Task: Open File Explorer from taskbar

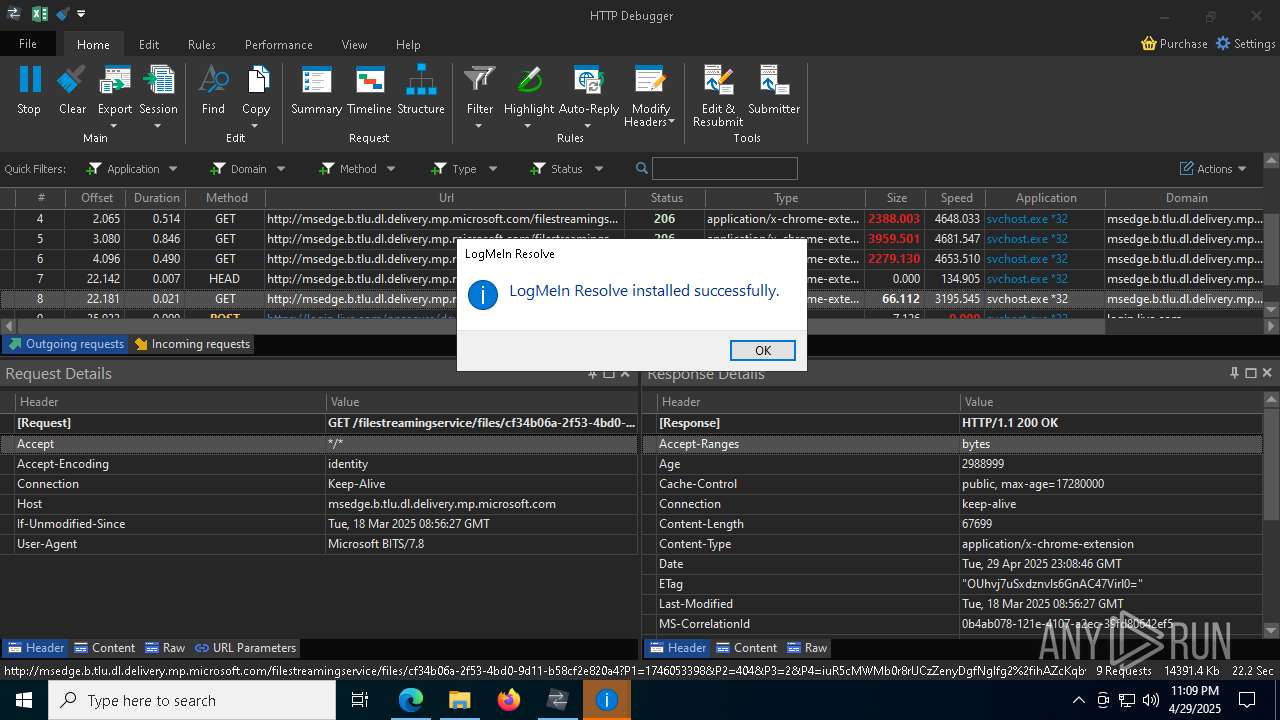Action: pyautogui.click(x=459, y=700)
